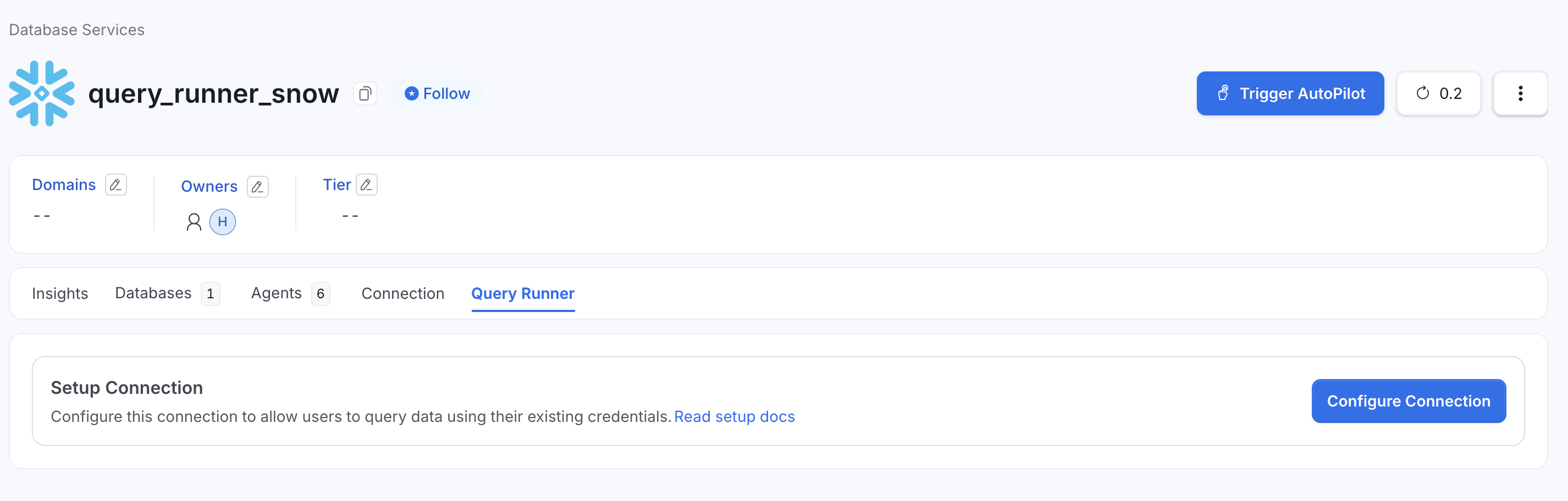
Task: Click Trigger AutoPilot
Action: [1290, 93]
